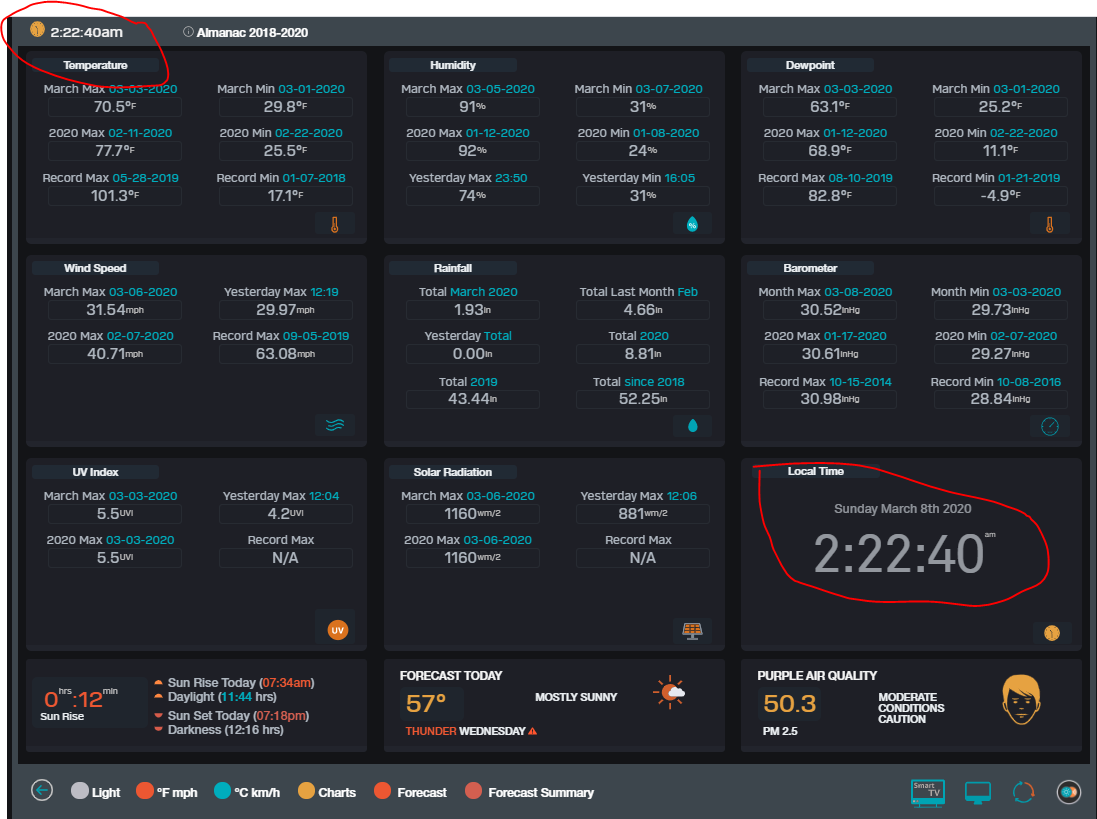
Task: Click the 91% March max humidity value
Action: [x=472, y=107]
